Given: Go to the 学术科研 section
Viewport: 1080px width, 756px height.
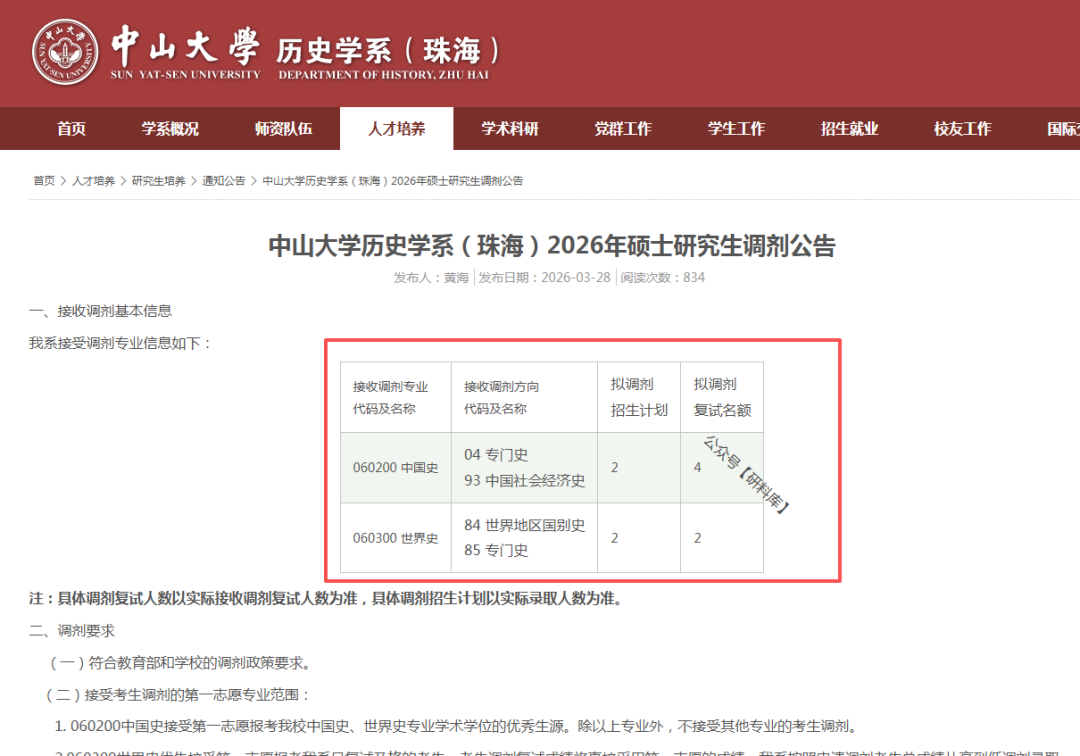Looking at the screenshot, I should pyautogui.click(x=509, y=129).
